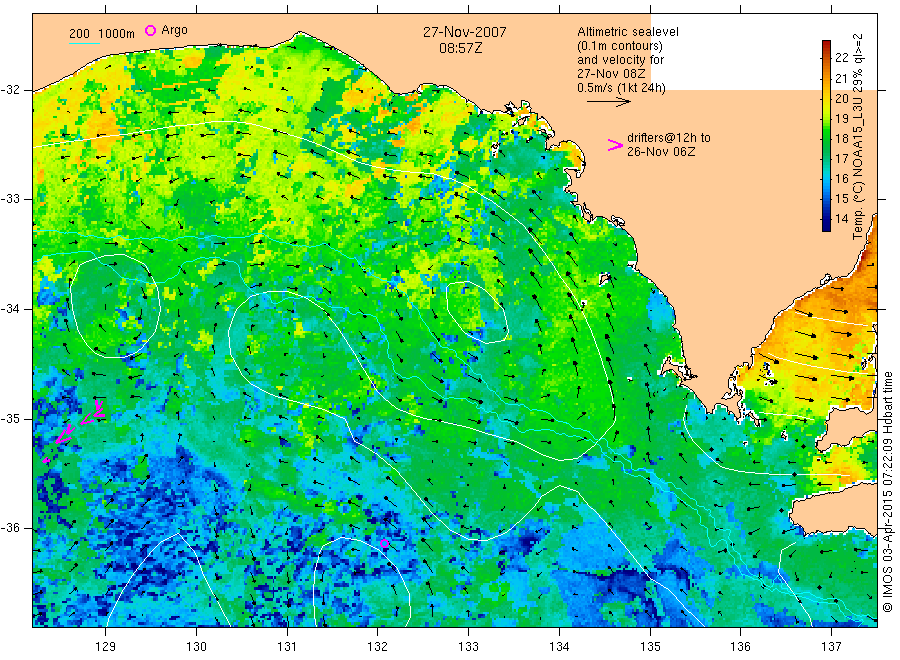Click the '(0.1m contours)' text
The height and width of the screenshot is (660, 900).
click(x=620, y=46)
